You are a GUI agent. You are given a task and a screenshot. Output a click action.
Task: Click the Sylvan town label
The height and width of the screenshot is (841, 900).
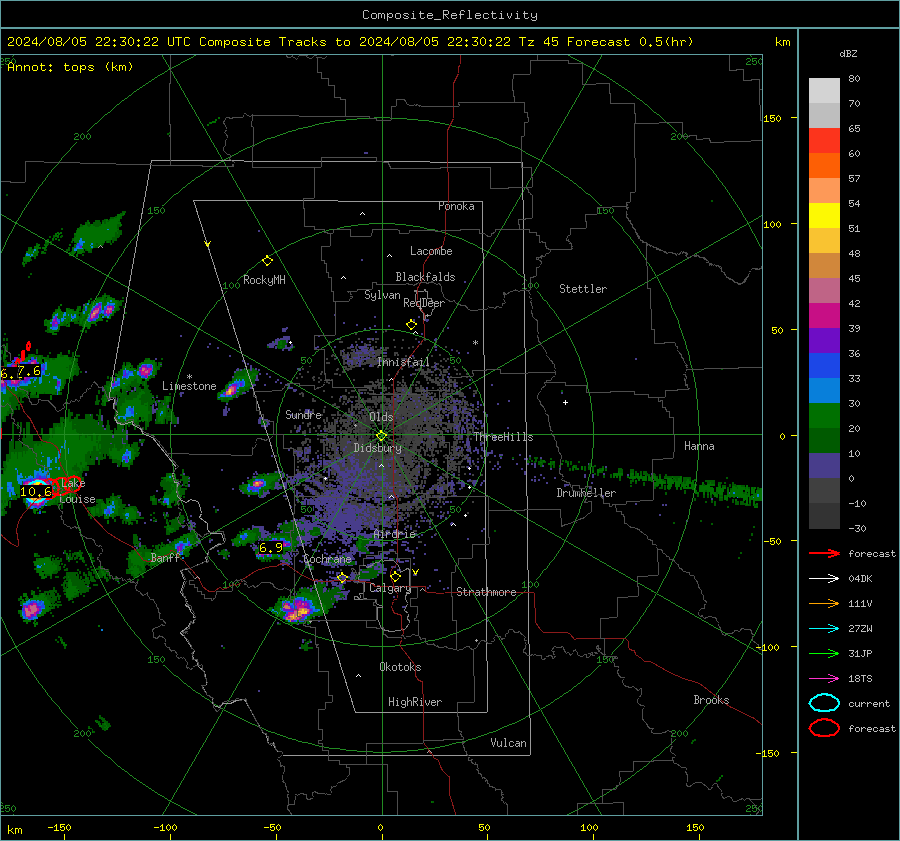click(x=382, y=295)
